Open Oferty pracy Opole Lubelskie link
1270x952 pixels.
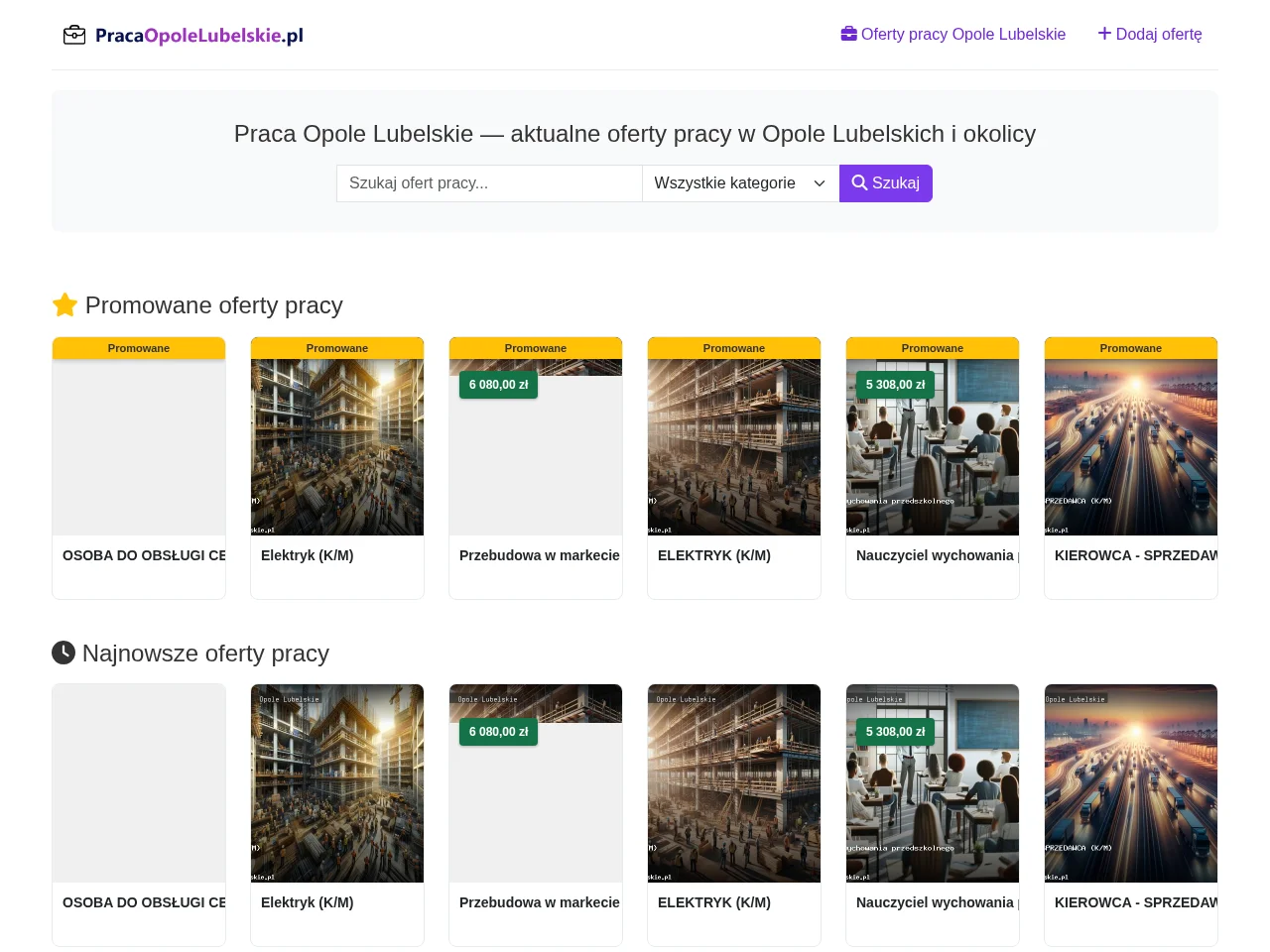click(952, 34)
